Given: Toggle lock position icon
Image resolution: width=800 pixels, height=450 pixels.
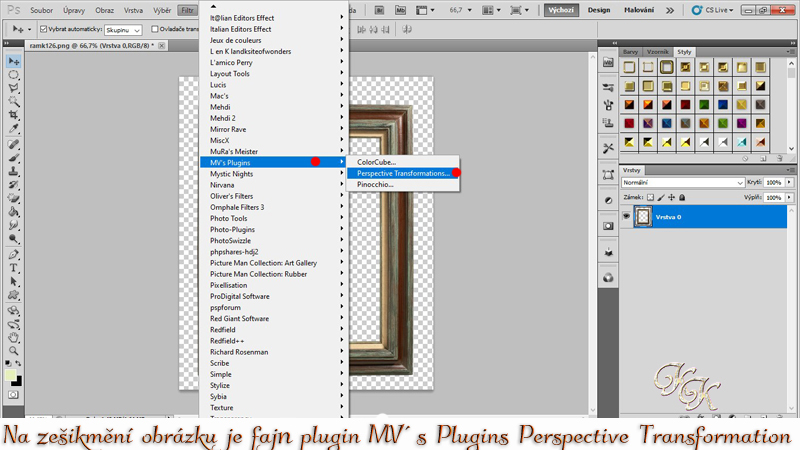Looking at the screenshot, I should (671, 197).
